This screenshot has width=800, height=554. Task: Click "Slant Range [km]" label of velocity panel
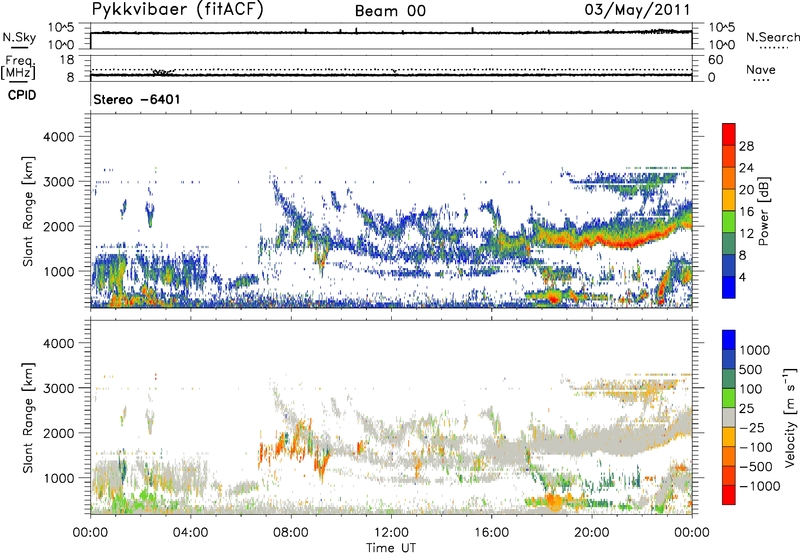coord(28,418)
